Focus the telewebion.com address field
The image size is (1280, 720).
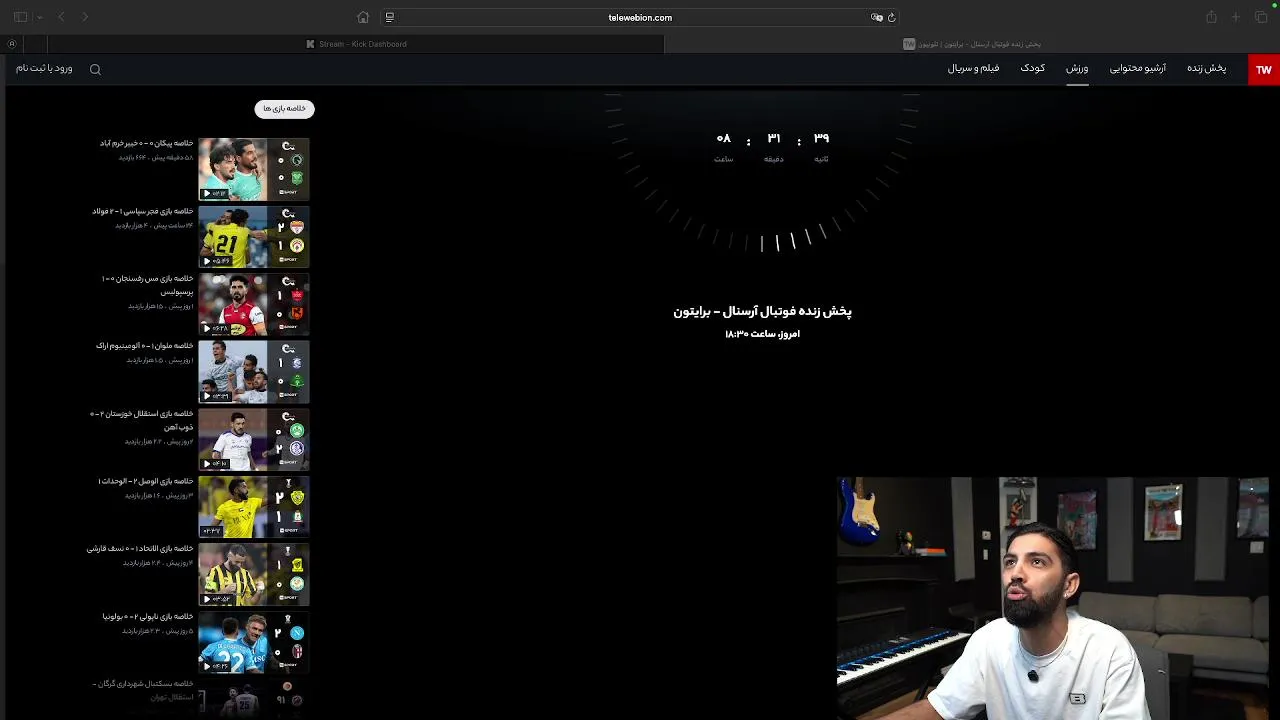pyautogui.click(x=640, y=17)
